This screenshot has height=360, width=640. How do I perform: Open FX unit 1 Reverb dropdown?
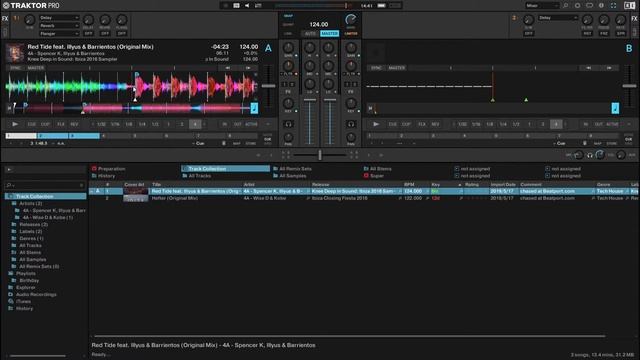click(x=59, y=26)
